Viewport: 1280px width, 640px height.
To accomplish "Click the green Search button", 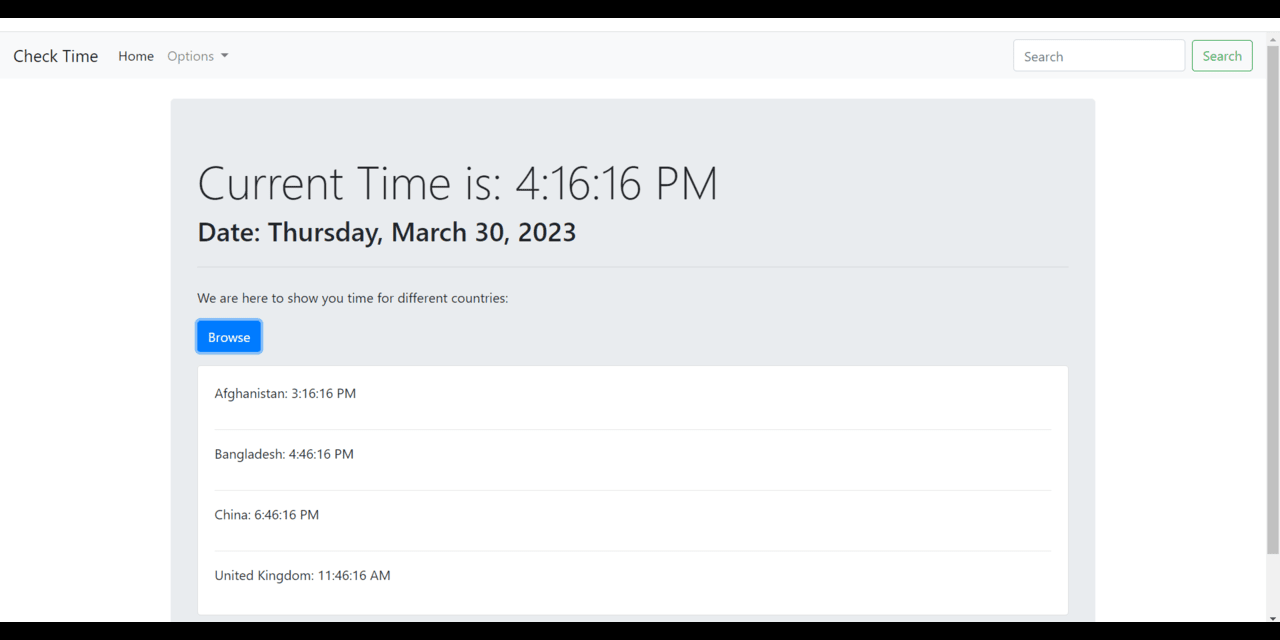I will (x=1222, y=55).
